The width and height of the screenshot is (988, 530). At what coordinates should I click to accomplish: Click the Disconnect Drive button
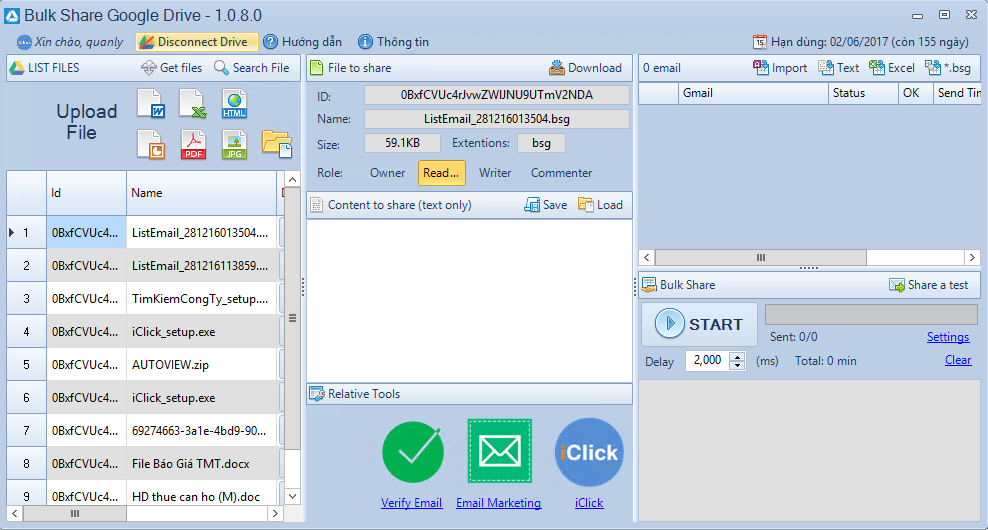(196, 42)
